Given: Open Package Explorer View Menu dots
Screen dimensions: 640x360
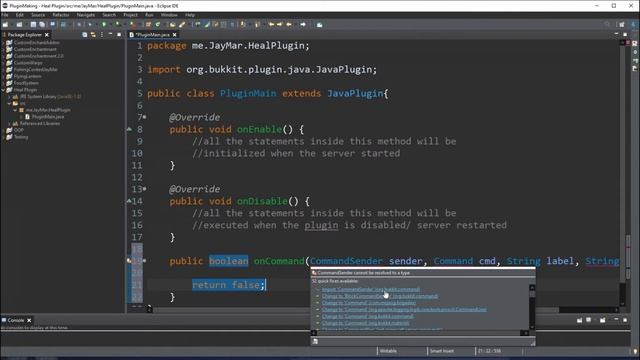Looking at the screenshot, I should click(x=102, y=35).
